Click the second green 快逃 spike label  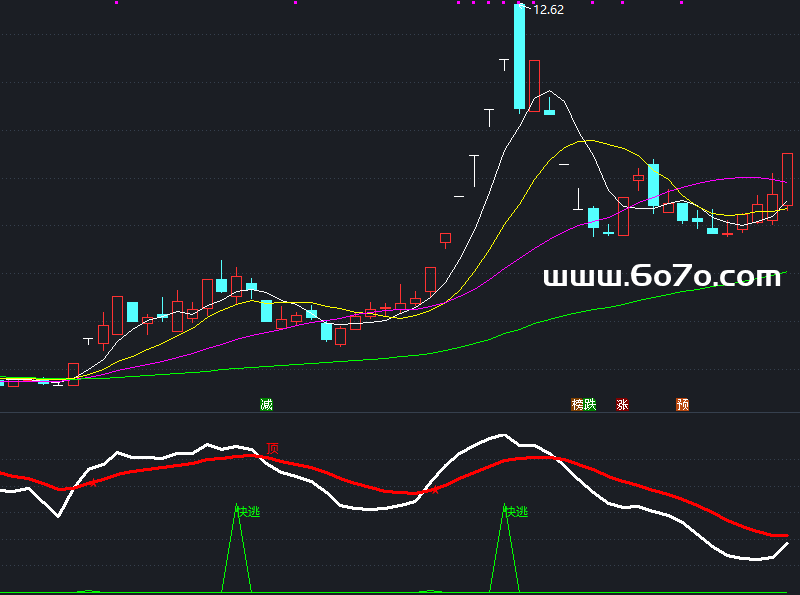tap(515, 512)
